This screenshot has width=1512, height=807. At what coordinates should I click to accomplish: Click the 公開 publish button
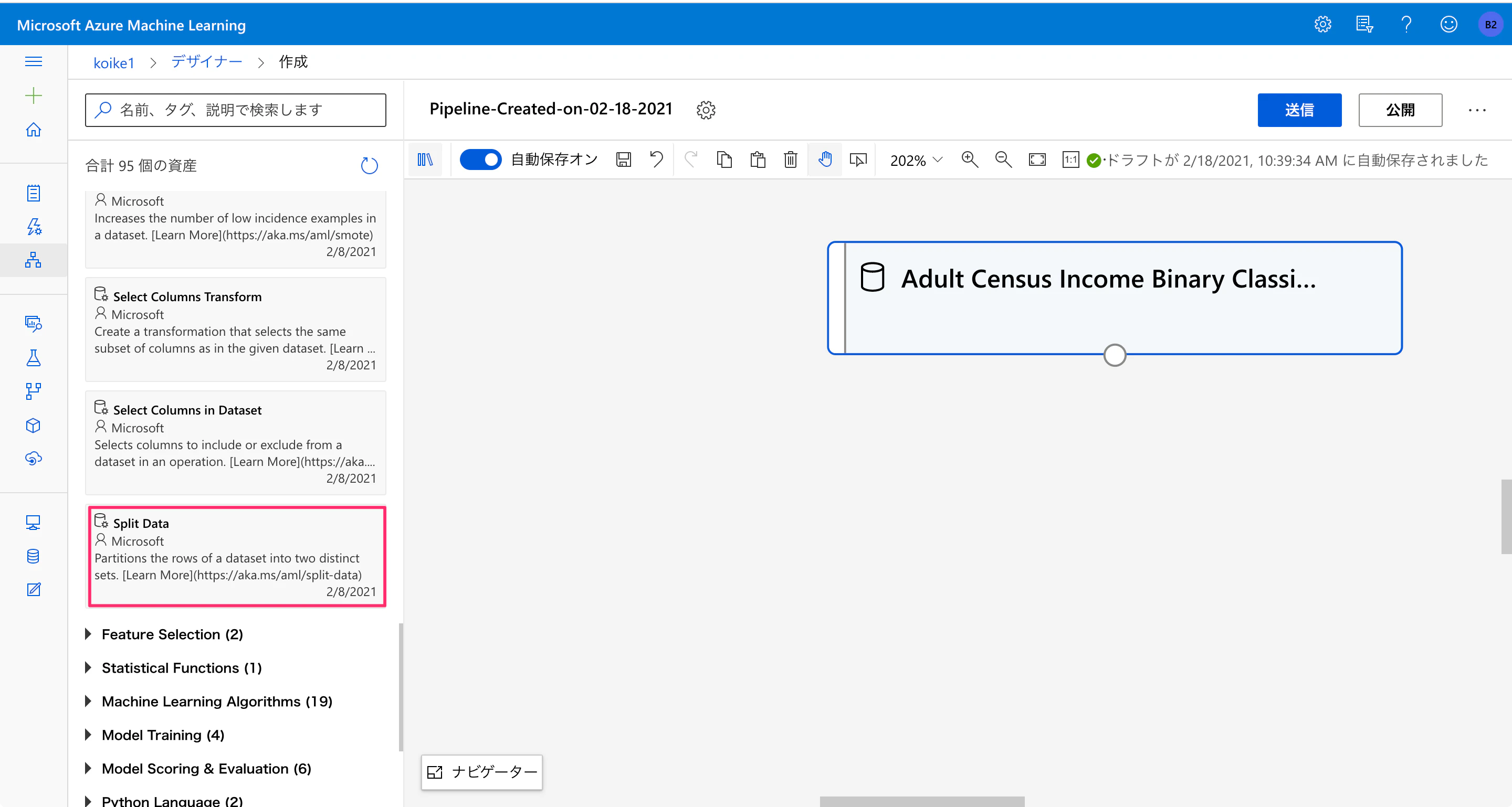pyautogui.click(x=1400, y=110)
